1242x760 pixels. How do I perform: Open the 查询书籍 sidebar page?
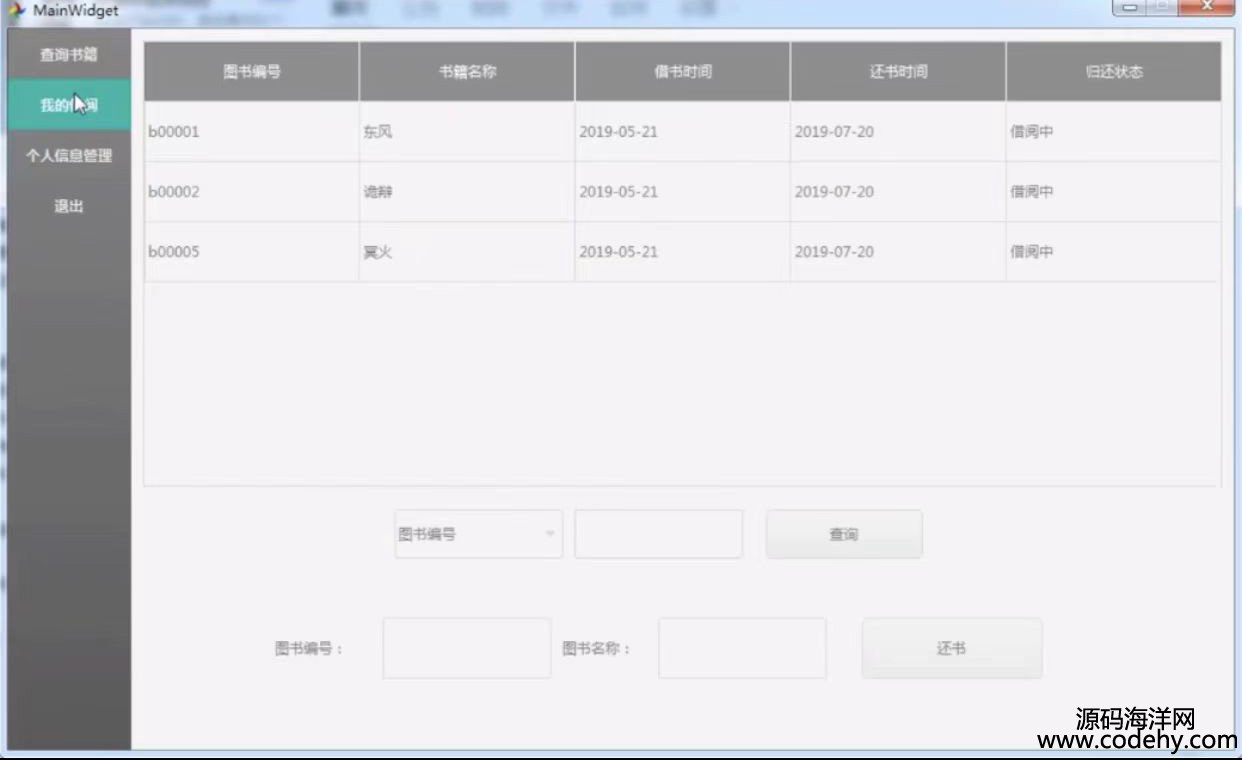click(69, 55)
